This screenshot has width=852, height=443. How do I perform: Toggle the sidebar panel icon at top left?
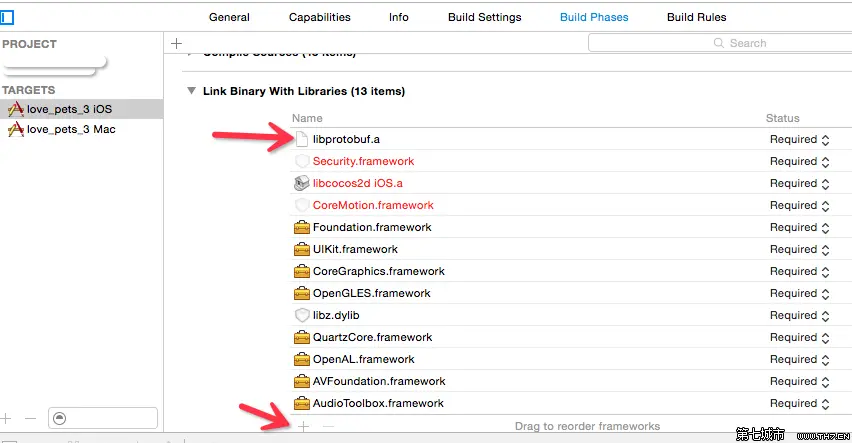(x=7, y=17)
